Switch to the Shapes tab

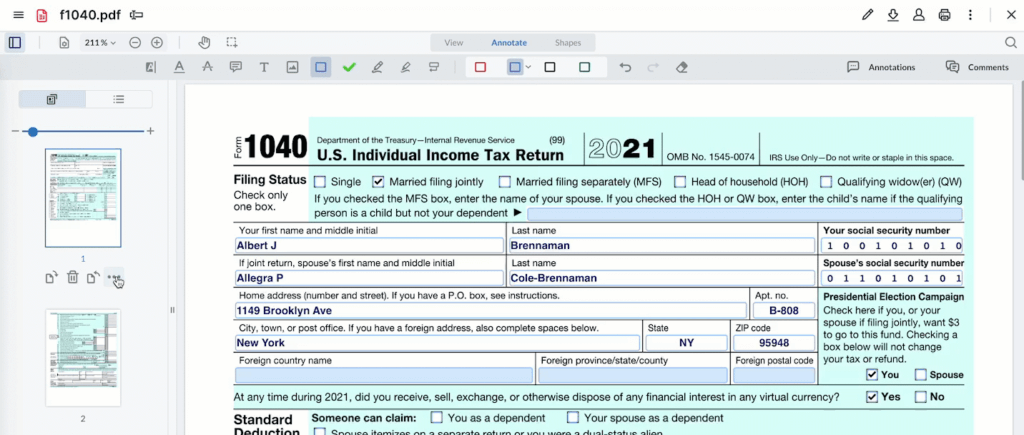[x=568, y=42]
